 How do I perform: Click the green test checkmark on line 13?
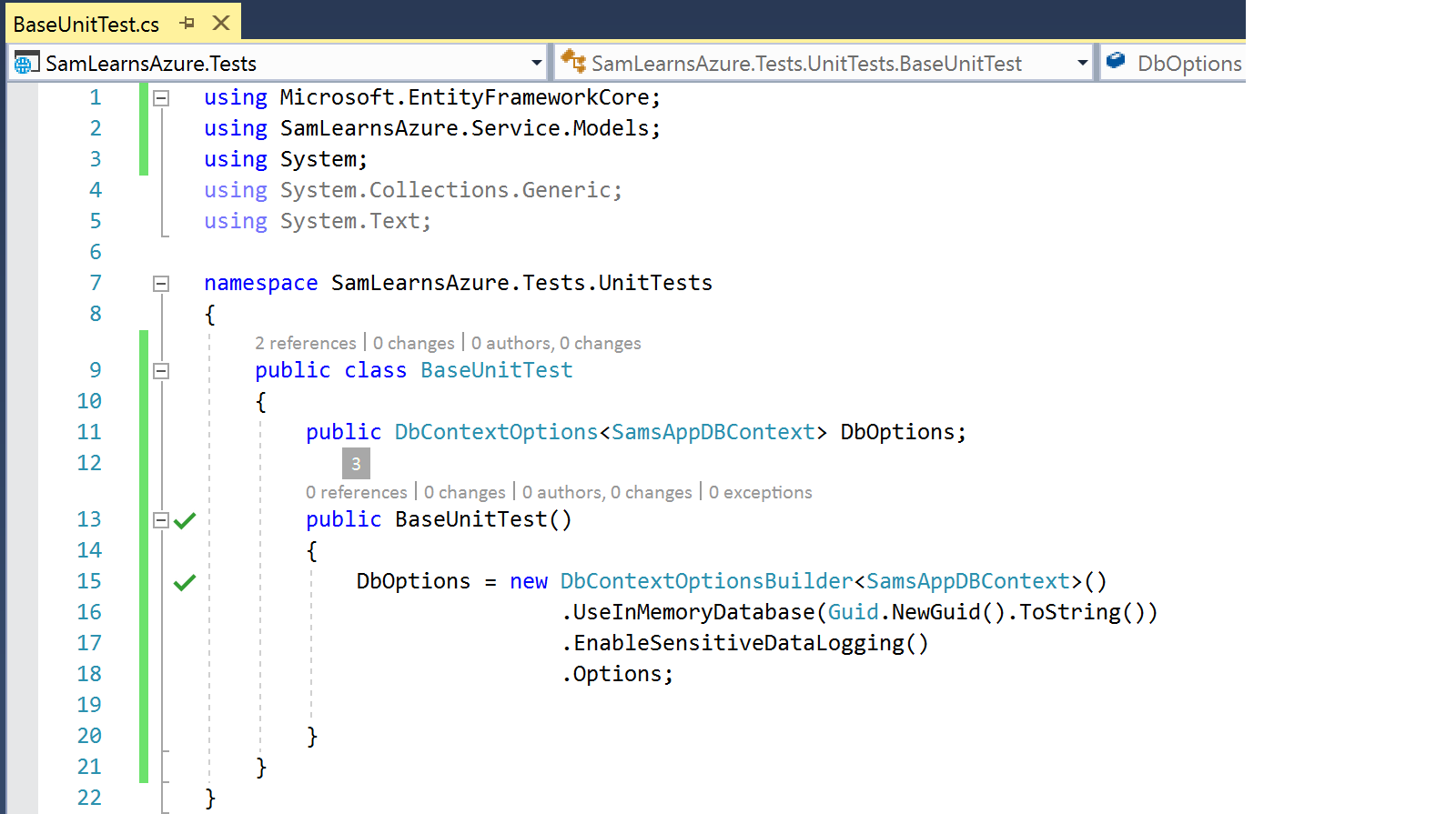click(x=185, y=520)
